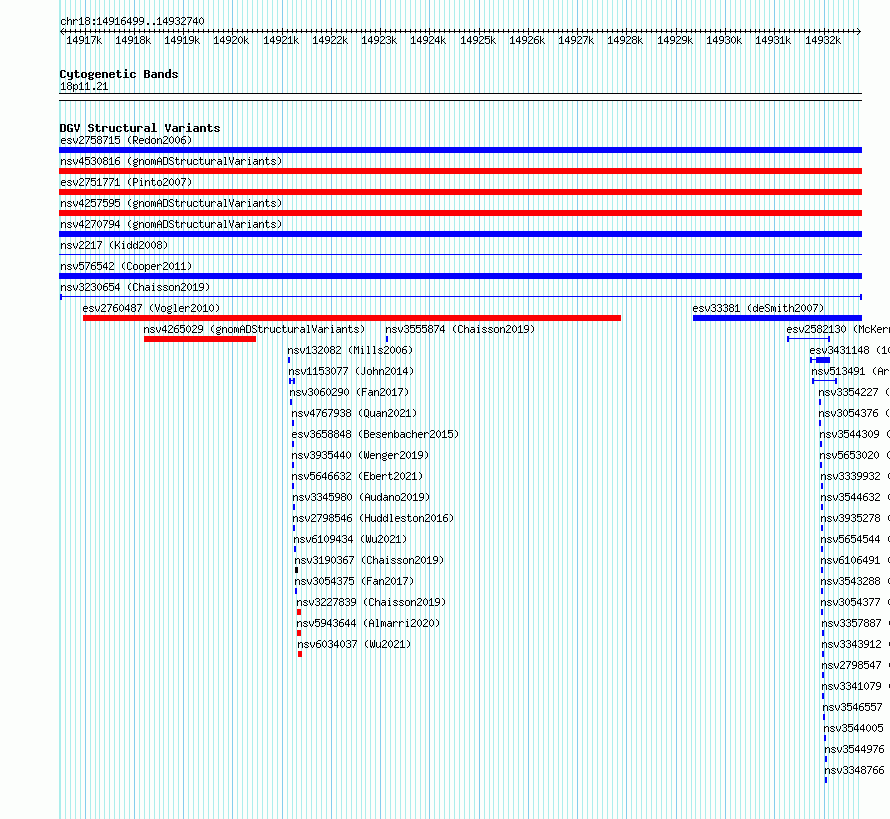Select nsv3060290 (Fan2017) variant
This screenshot has width=890, height=819.
click(x=349, y=392)
